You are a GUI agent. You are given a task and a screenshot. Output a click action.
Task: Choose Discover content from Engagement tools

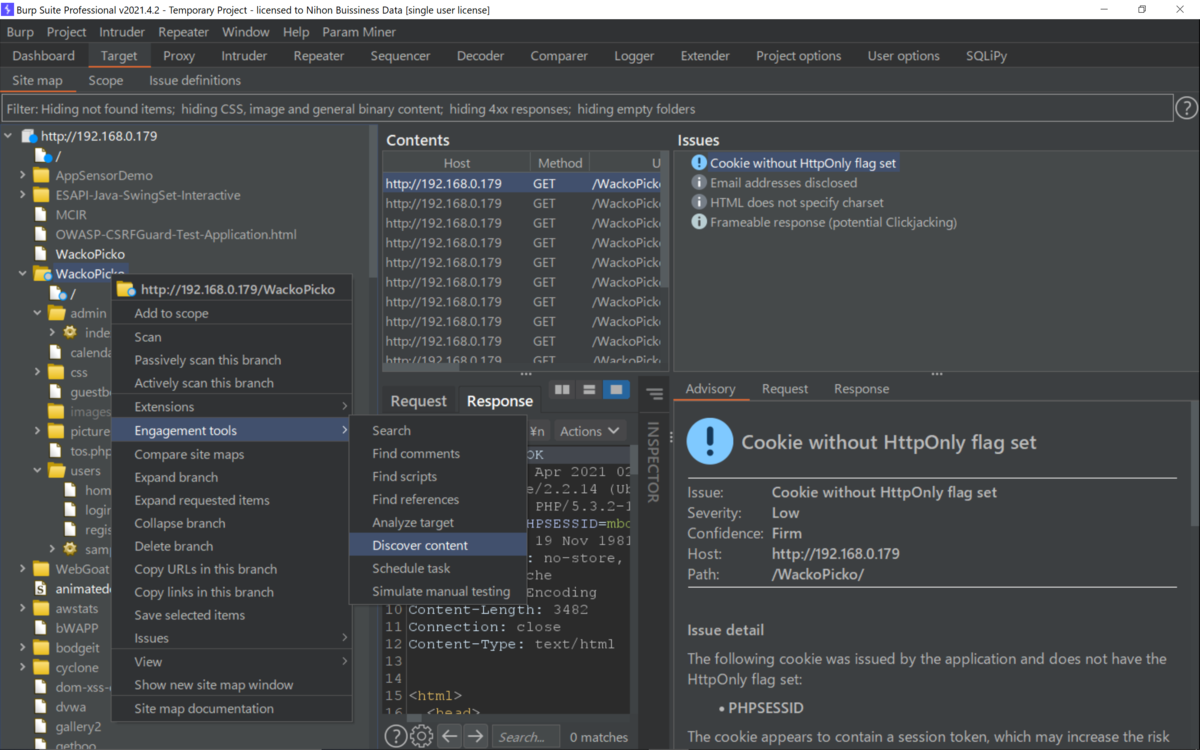[x=437, y=545]
